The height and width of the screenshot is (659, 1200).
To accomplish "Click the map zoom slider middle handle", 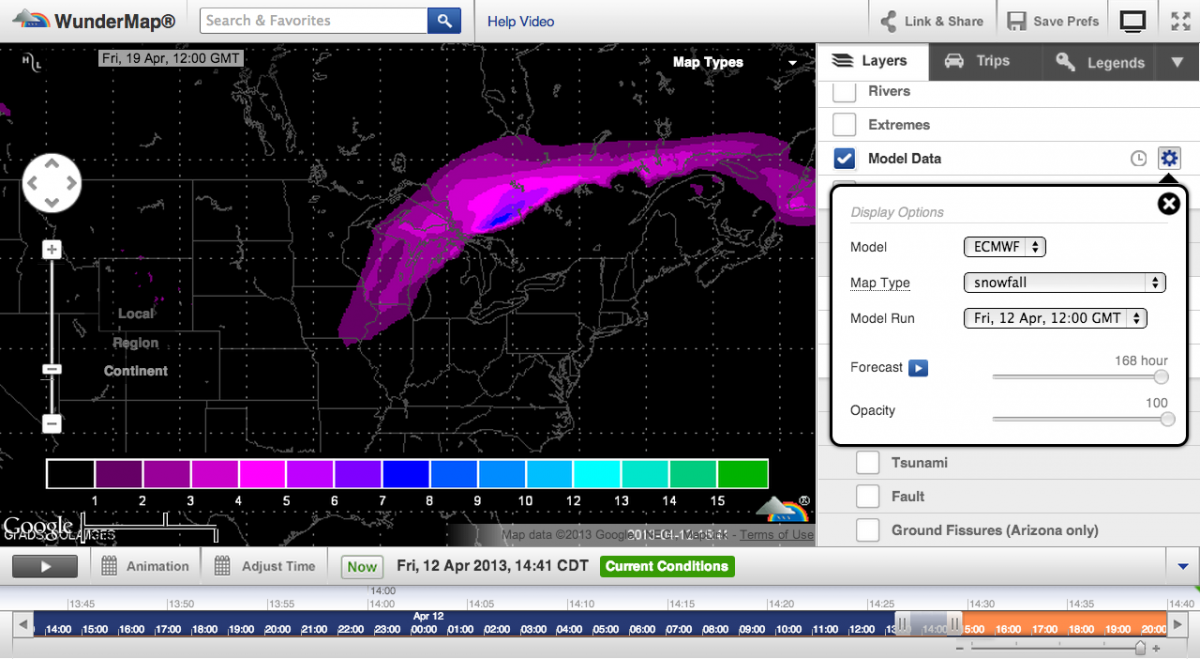I will (52, 369).
